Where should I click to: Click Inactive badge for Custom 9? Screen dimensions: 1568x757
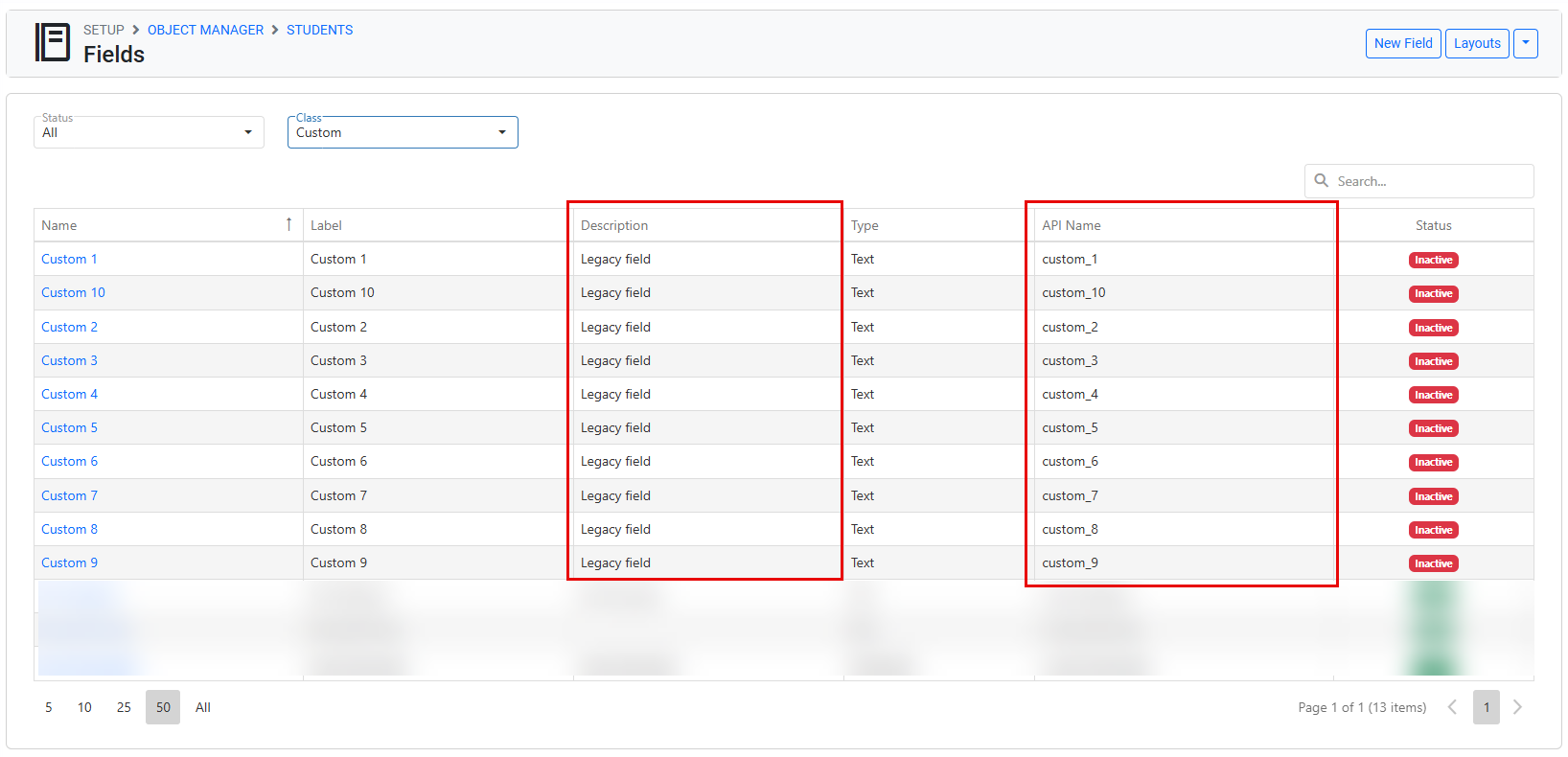pyautogui.click(x=1433, y=563)
